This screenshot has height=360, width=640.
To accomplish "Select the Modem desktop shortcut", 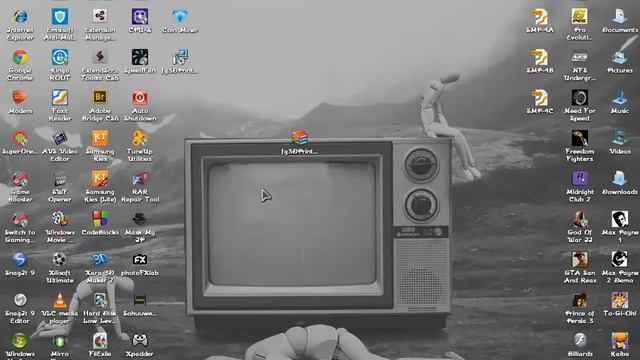I will (20, 98).
